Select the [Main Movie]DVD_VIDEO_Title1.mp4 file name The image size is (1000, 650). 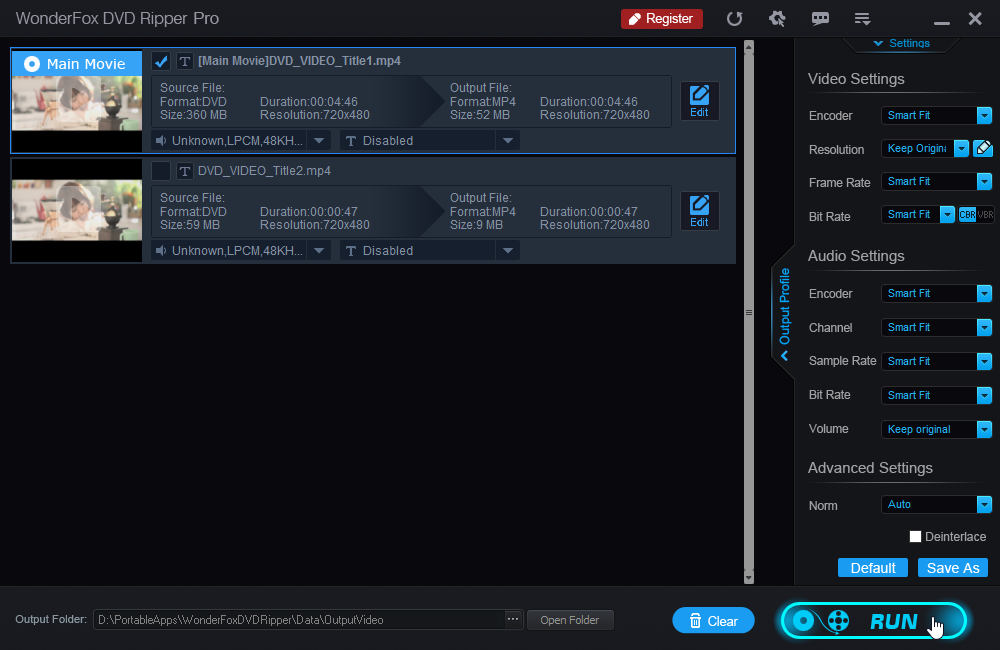[x=299, y=61]
